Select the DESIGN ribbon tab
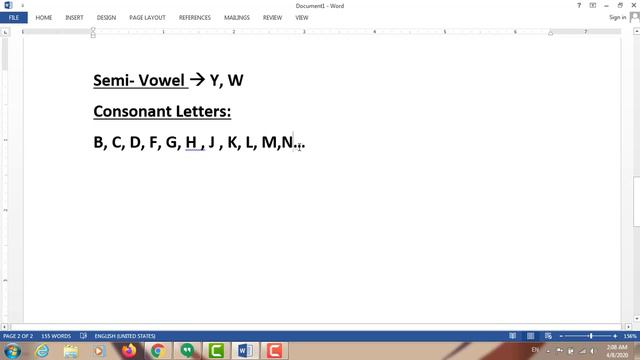This screenshot has width=640, height=360. 106,18
